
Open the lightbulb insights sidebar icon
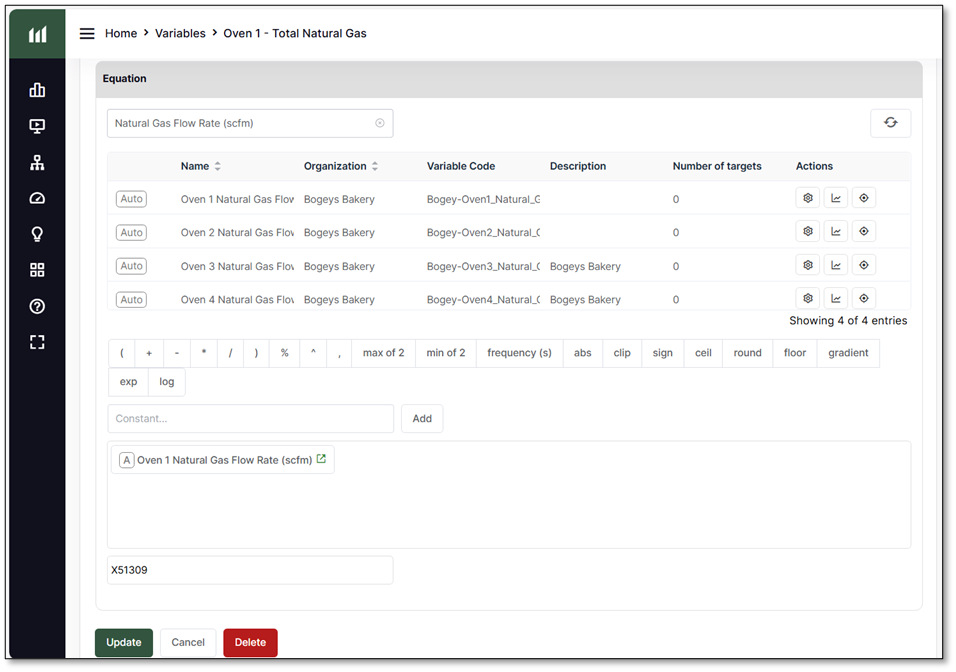point(37,234)
